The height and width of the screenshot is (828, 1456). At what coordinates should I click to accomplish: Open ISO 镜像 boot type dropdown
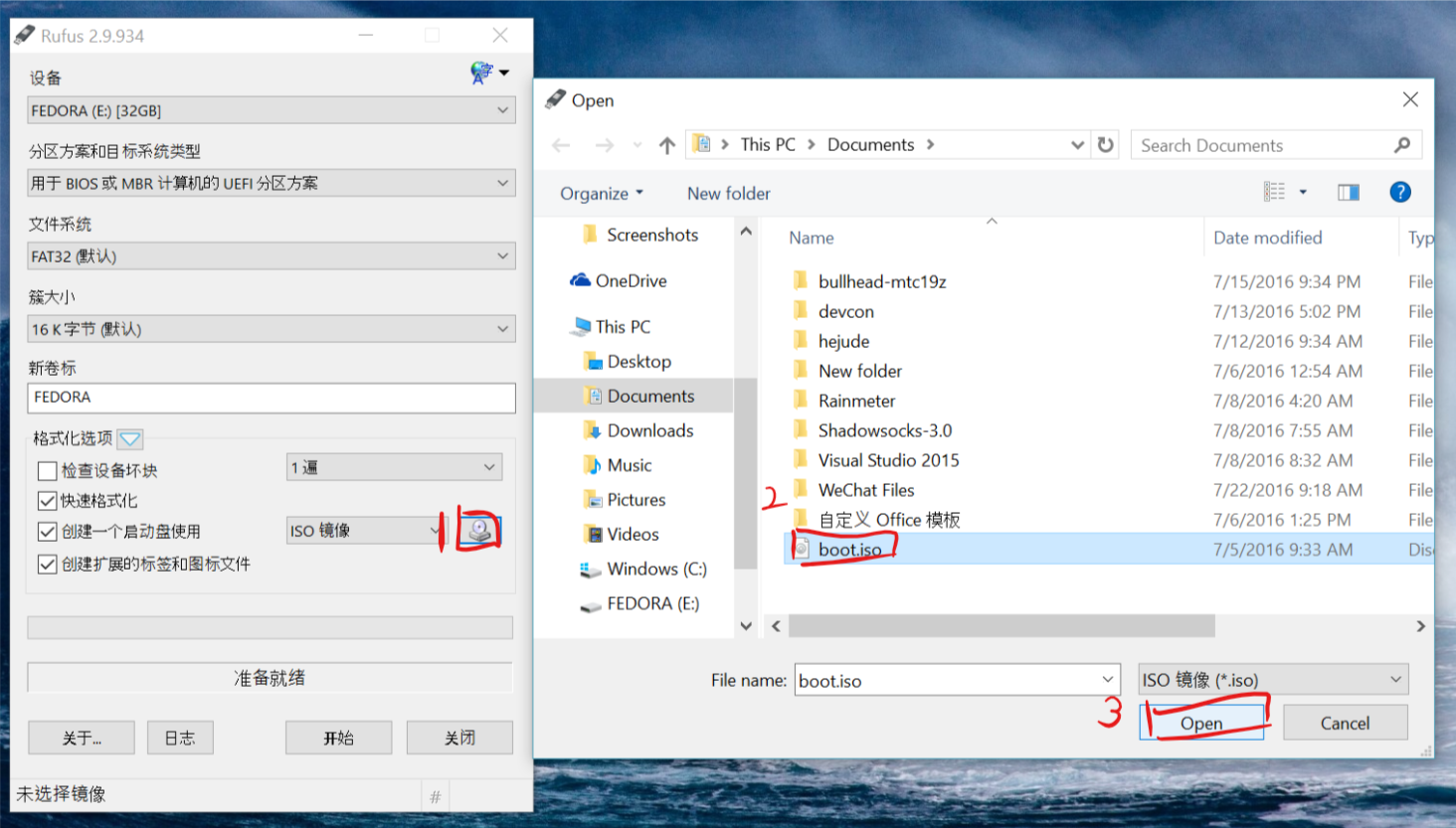point(362,531)
